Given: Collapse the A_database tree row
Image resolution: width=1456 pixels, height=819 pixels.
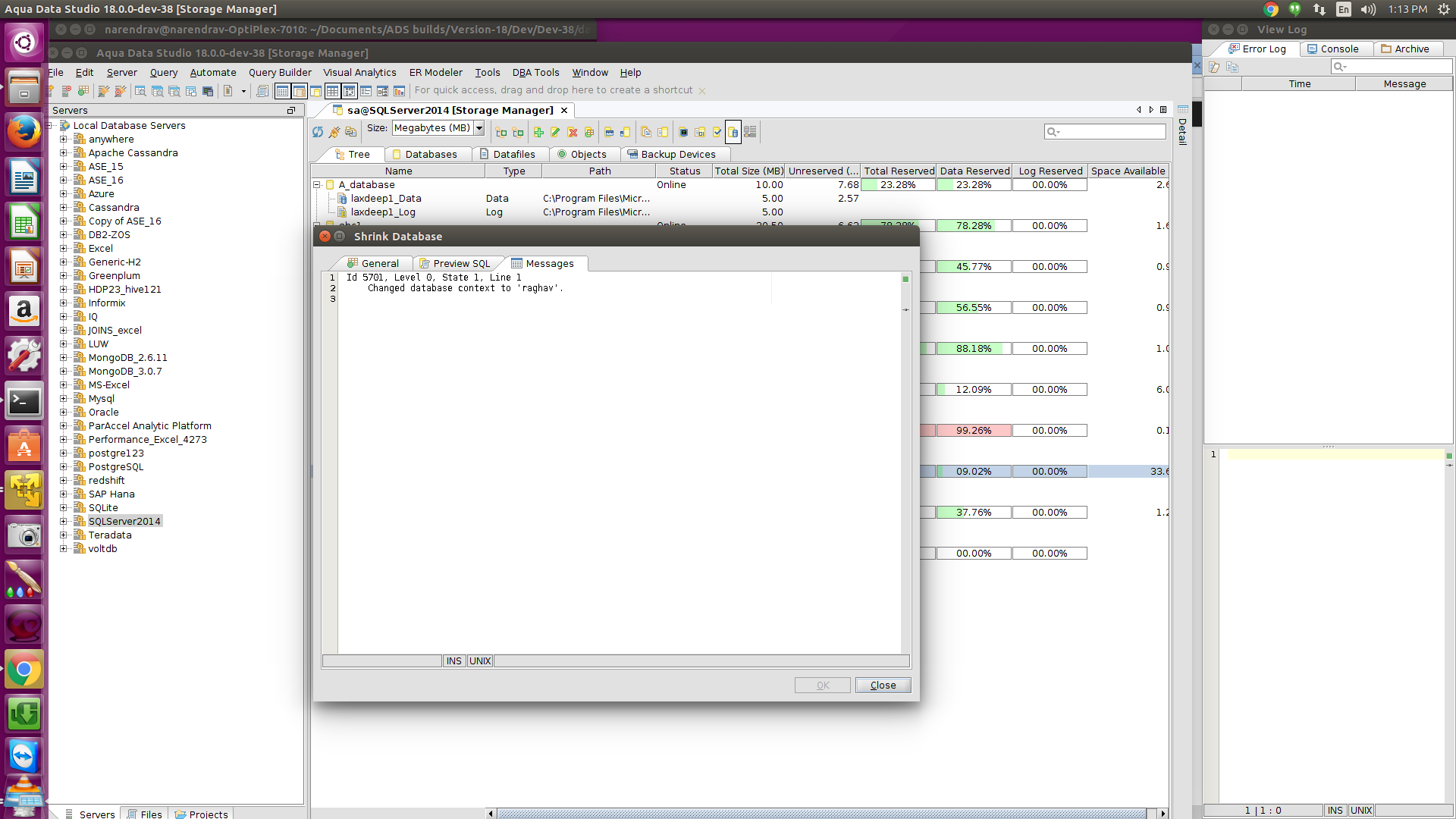Looking at the screenshot, I should [x=317, y=185].
